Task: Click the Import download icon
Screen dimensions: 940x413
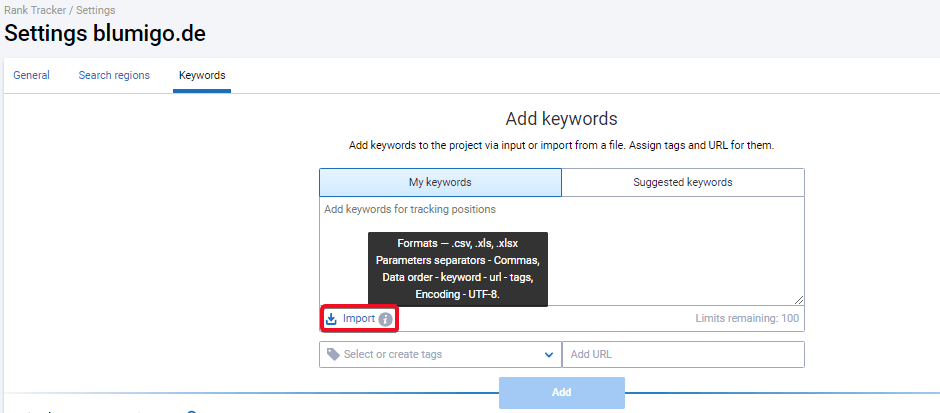Action: tap(331, 319)
